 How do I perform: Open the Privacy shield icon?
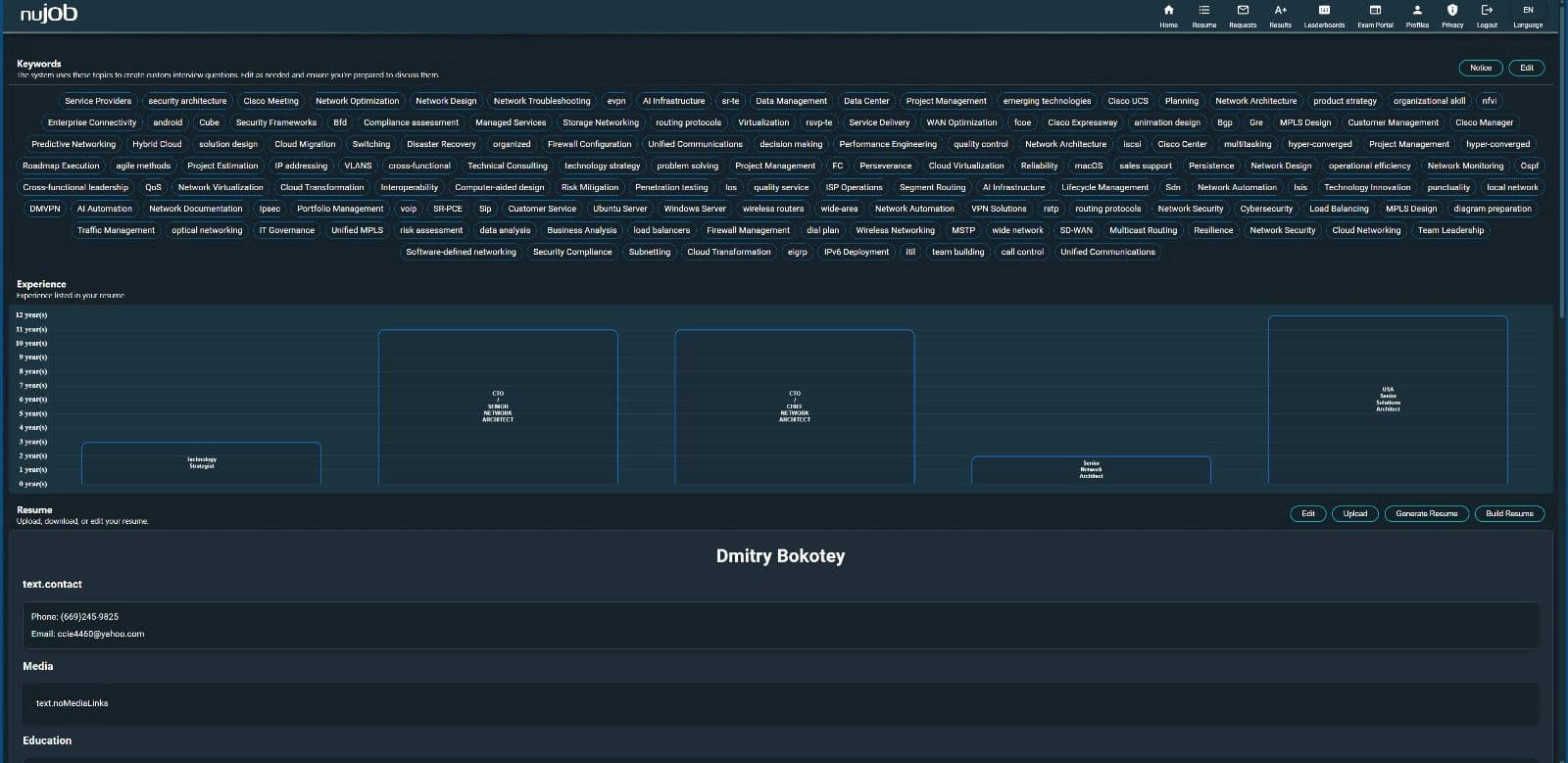point(1452,11)
